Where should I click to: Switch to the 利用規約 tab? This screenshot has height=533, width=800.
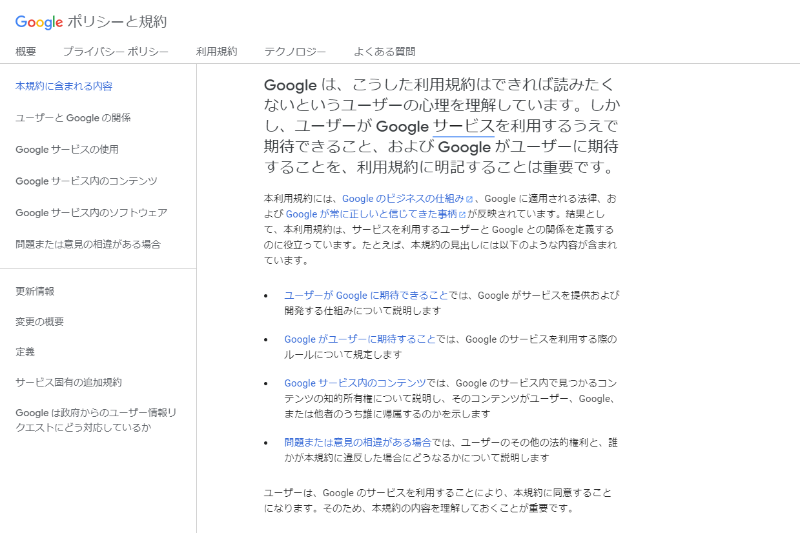[216, 52]
